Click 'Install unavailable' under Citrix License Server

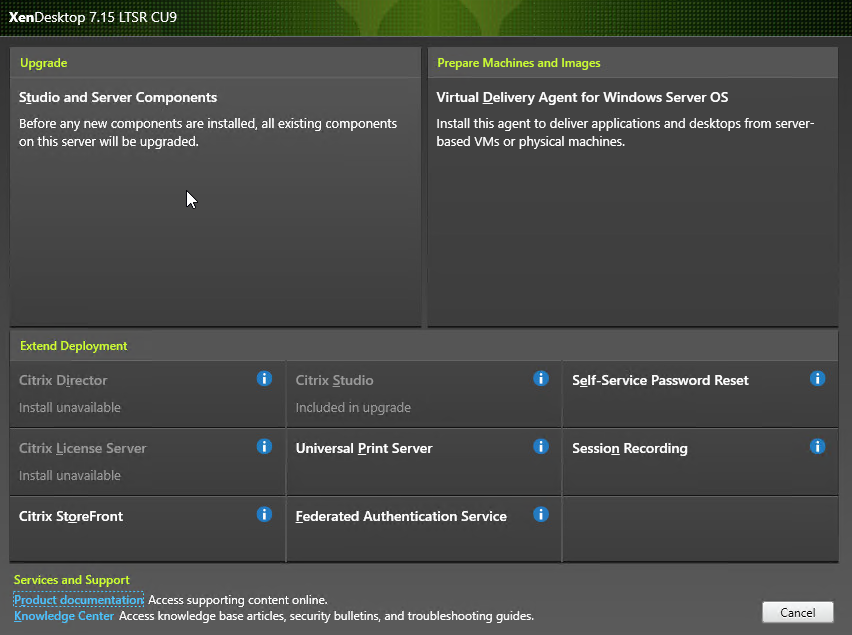coord(70,475)
